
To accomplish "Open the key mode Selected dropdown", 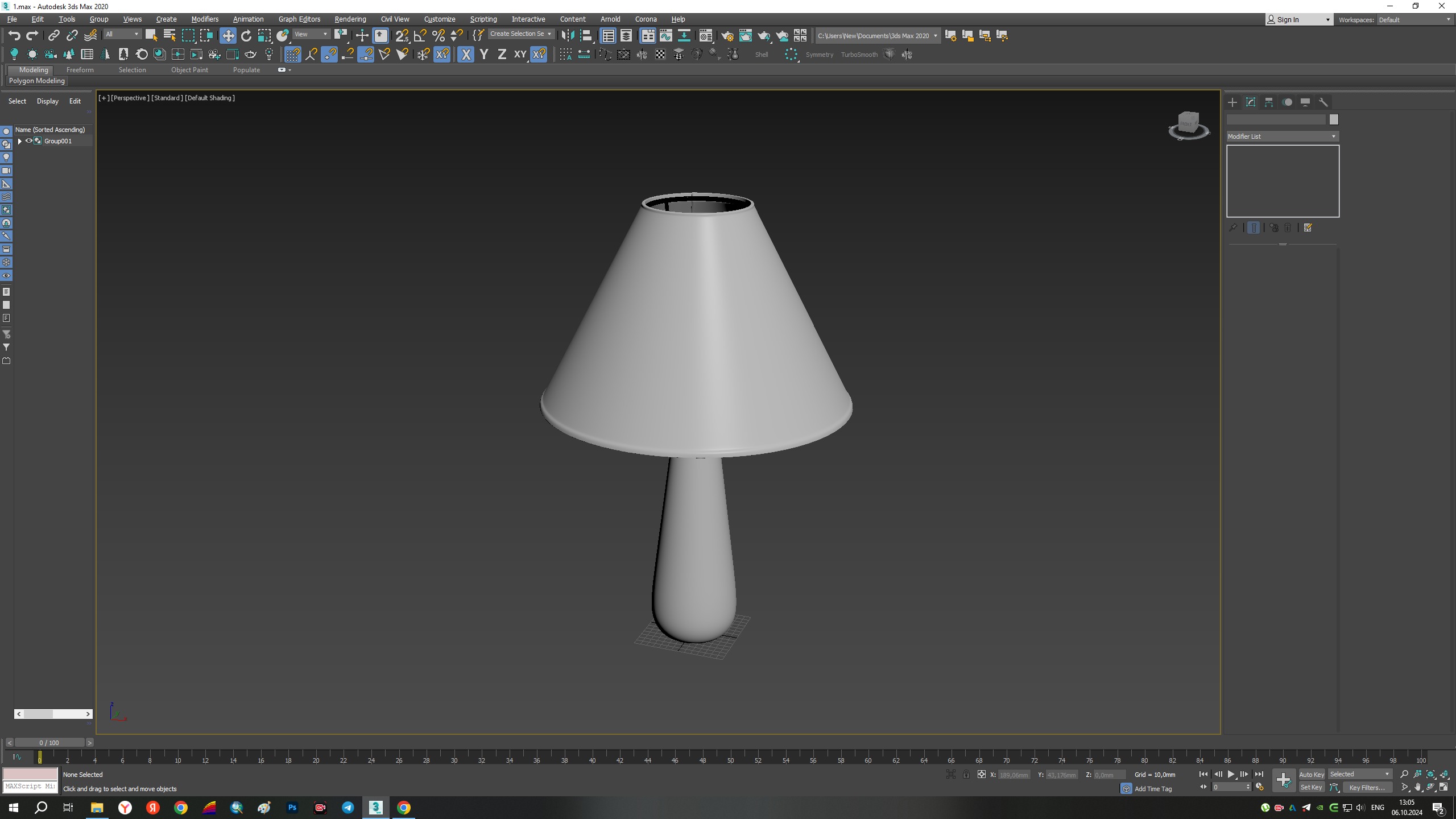I will (1359, 774).
